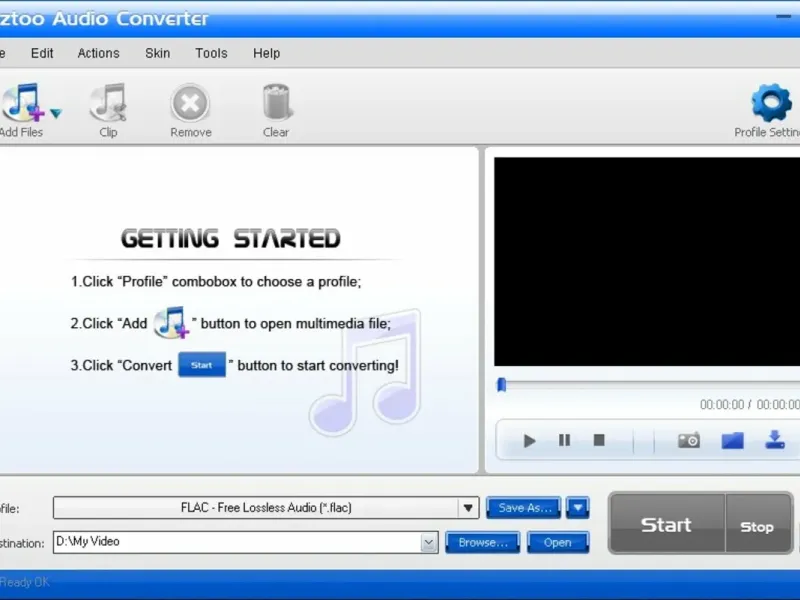800x600 pixels.
Task: Click the Add Files music note icon
Action: coord(22,103)
